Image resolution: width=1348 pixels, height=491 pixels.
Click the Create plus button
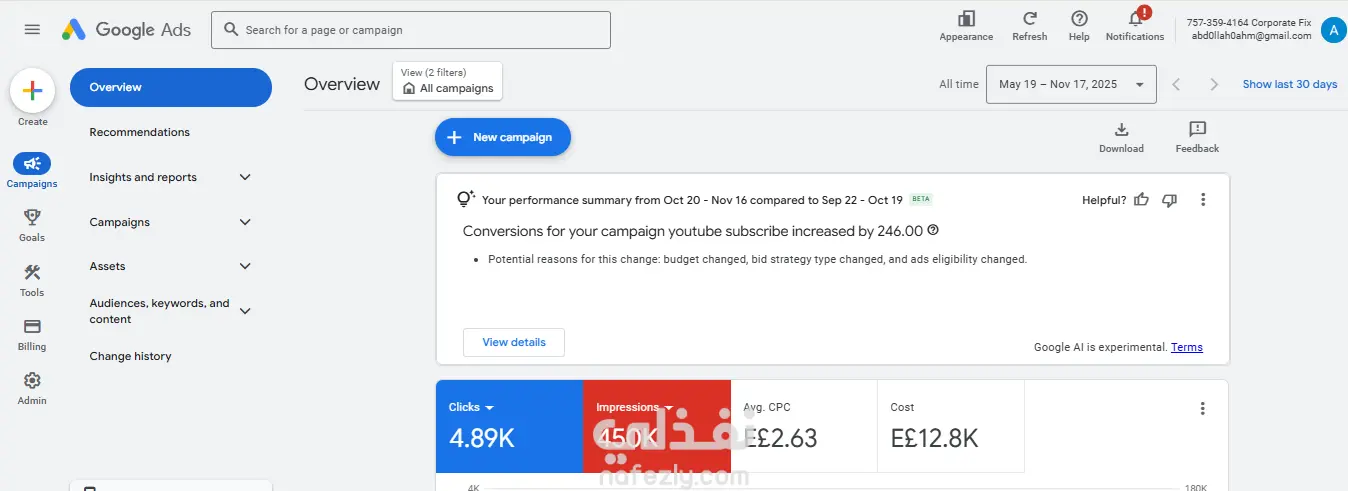click(x=32, y=91)
